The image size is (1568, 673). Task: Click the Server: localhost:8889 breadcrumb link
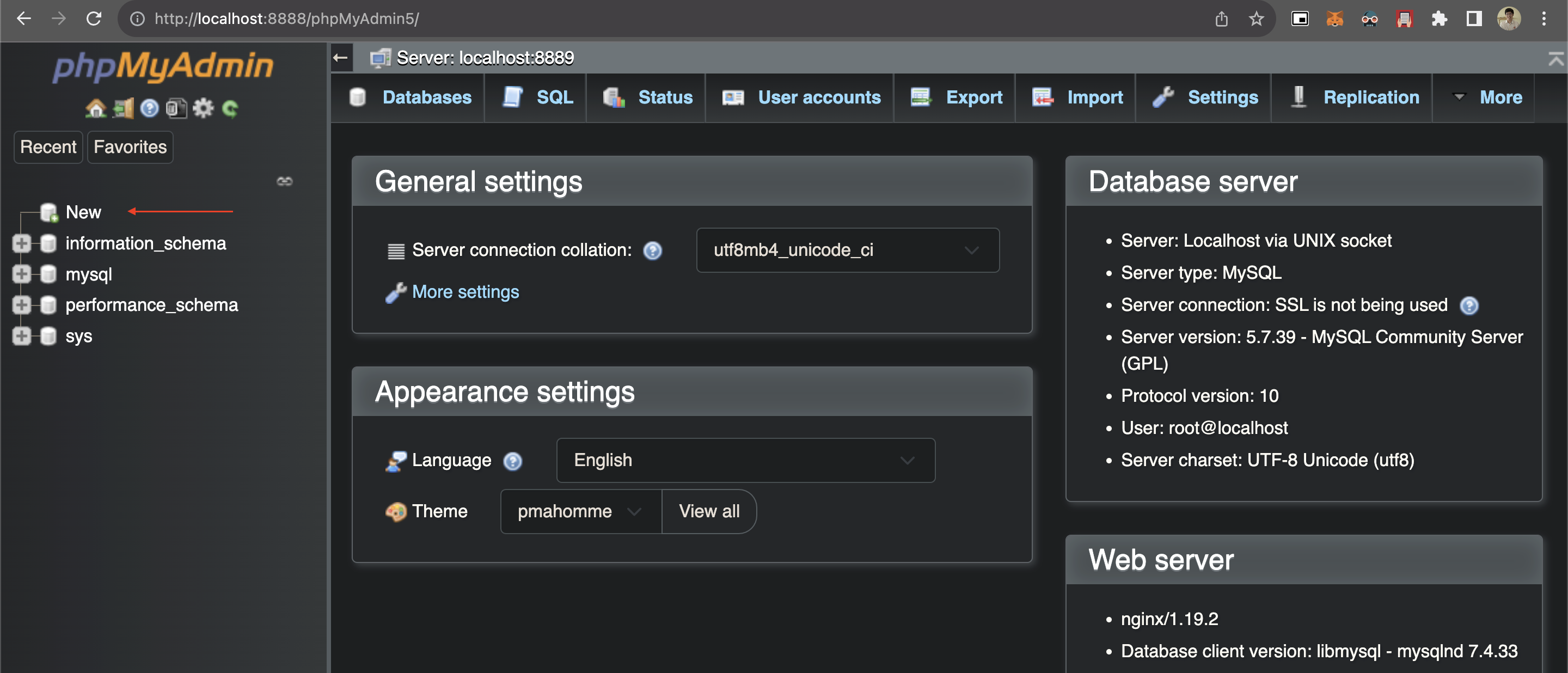pyautogui.click(x=485, y=58)
